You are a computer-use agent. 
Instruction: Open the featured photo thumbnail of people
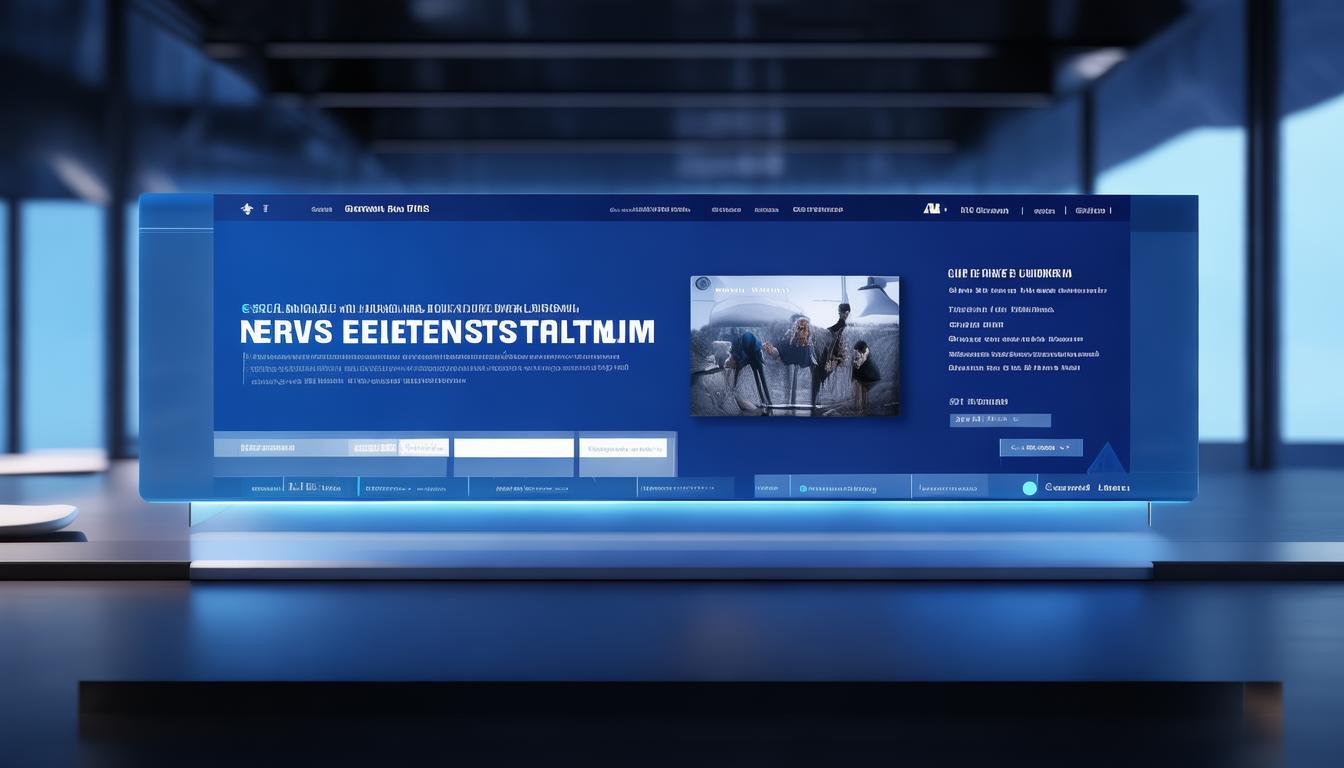(x=794, y=346)
